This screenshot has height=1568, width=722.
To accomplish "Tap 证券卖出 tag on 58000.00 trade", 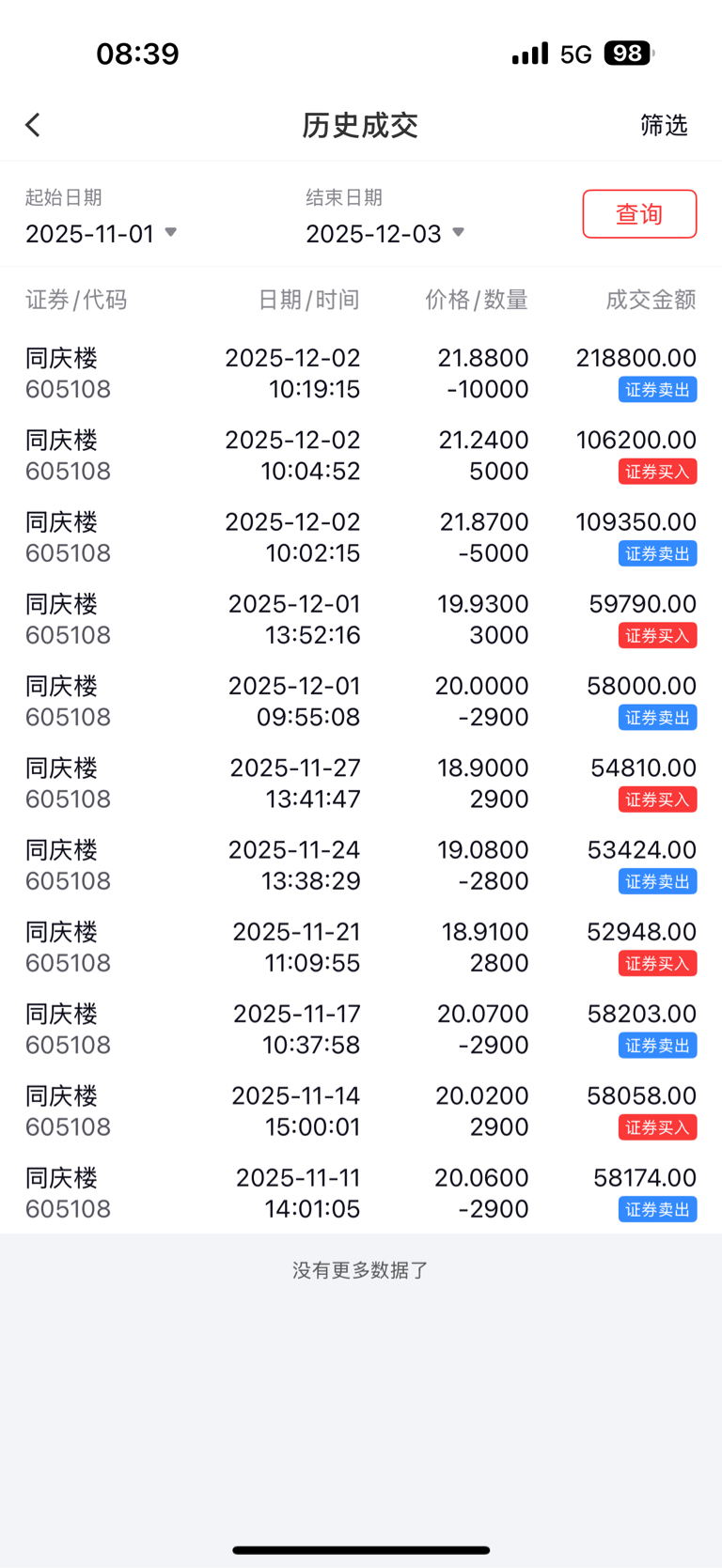I will click(x=657, y=718).
